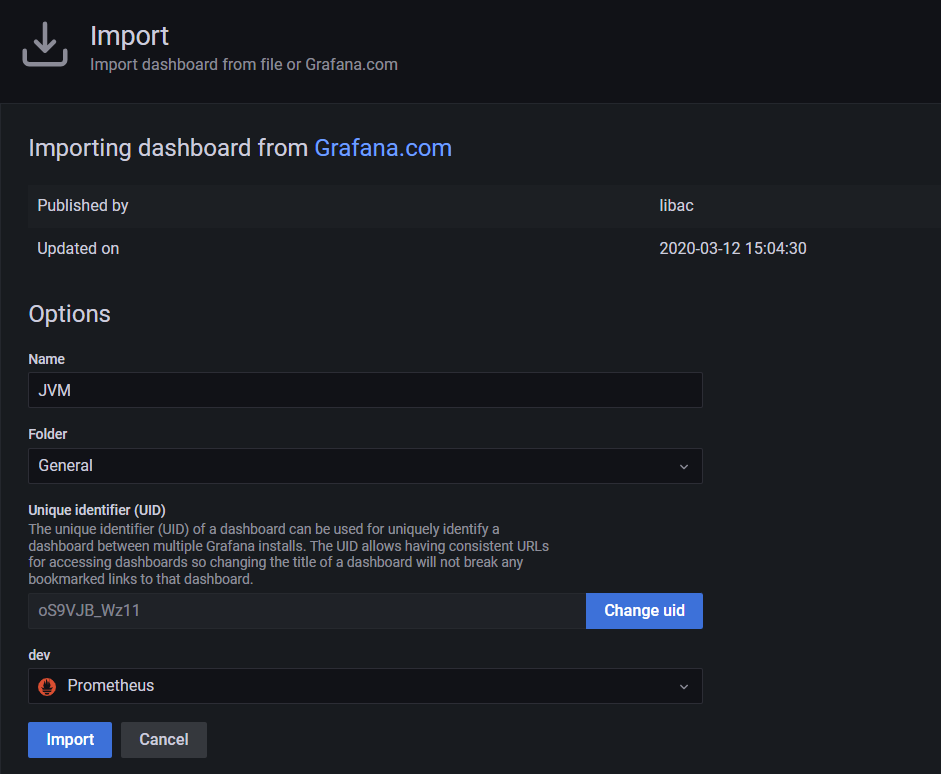Open the Folder dropdown showing General
The width and height of the screenshot is (941, 774).
coord(365,466)
